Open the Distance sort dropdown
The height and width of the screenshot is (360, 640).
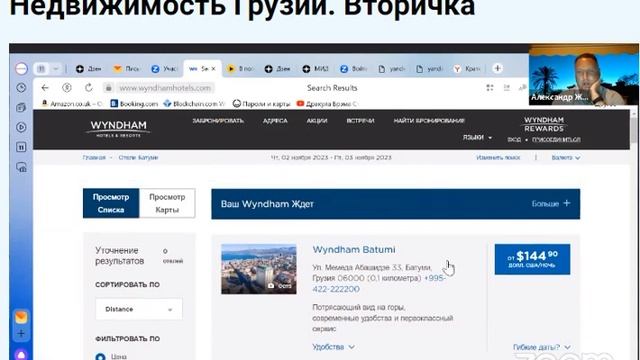[139, 309]
